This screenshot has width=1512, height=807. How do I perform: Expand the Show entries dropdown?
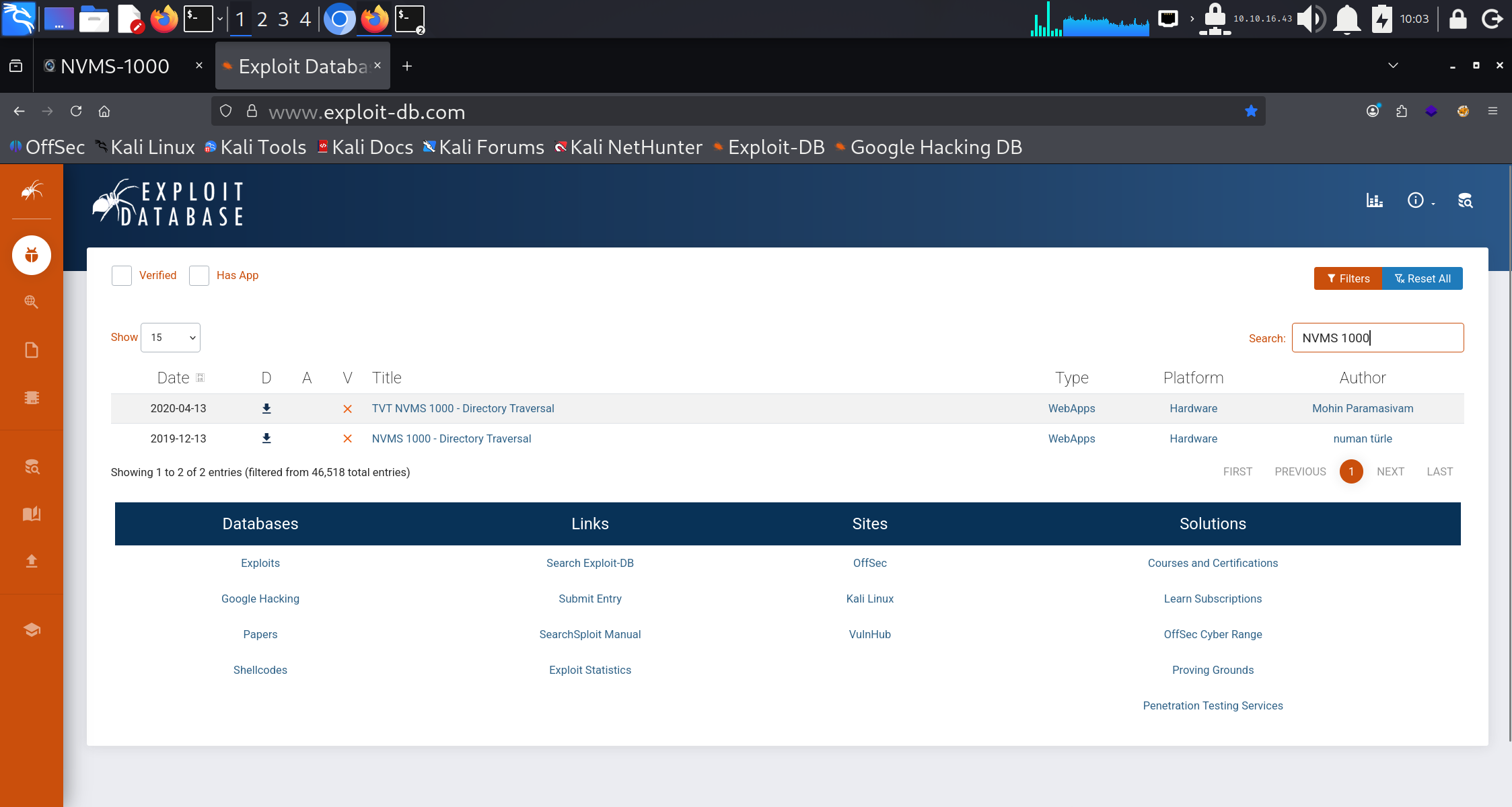[x=171, y=338]
